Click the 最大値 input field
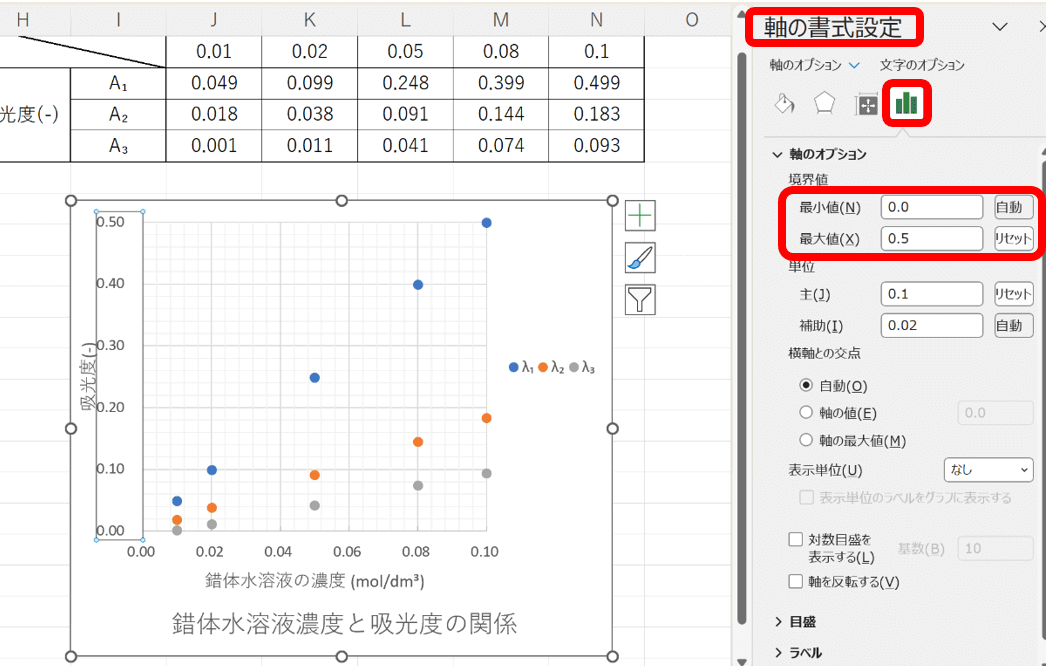Screen dimensions: 1047x666 point(931,238)
